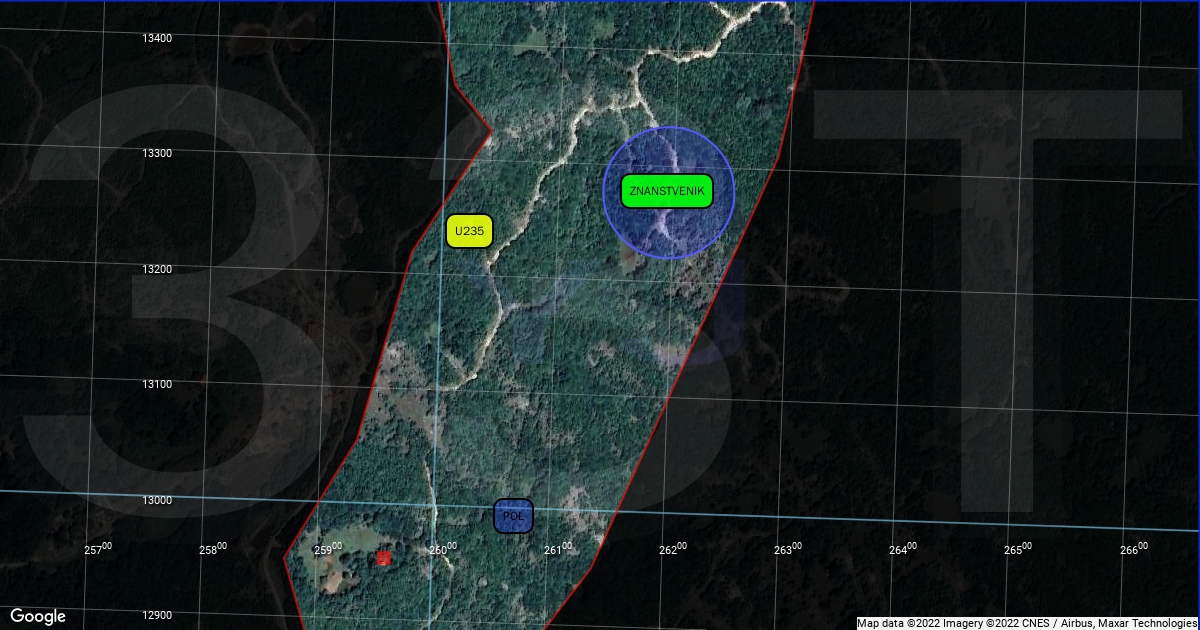The width and height of the screenshot is (1200, 630).
Task: Click grid label 13100
Action: 157,384
